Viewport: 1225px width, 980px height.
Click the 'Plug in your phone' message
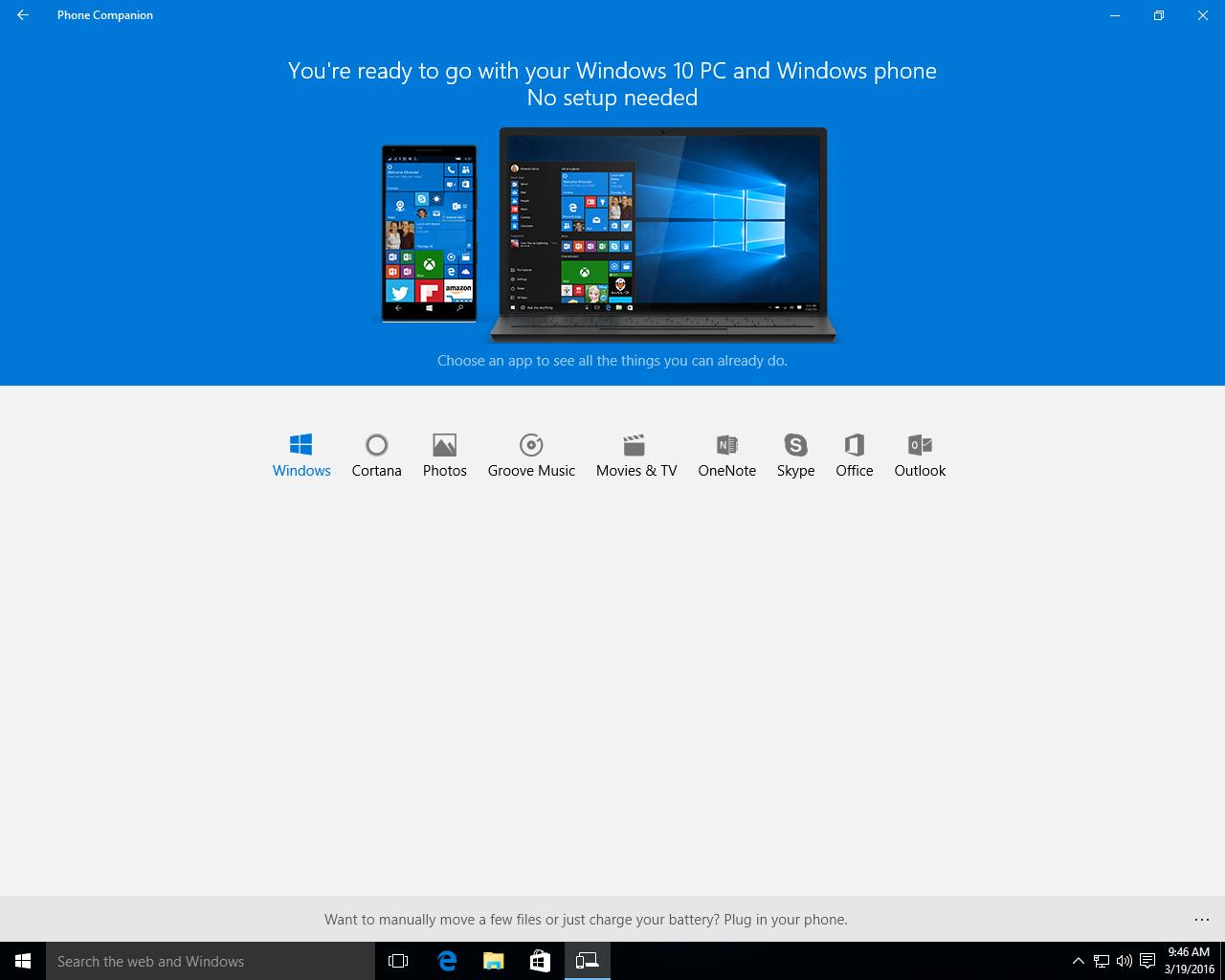tap(586, 920)
